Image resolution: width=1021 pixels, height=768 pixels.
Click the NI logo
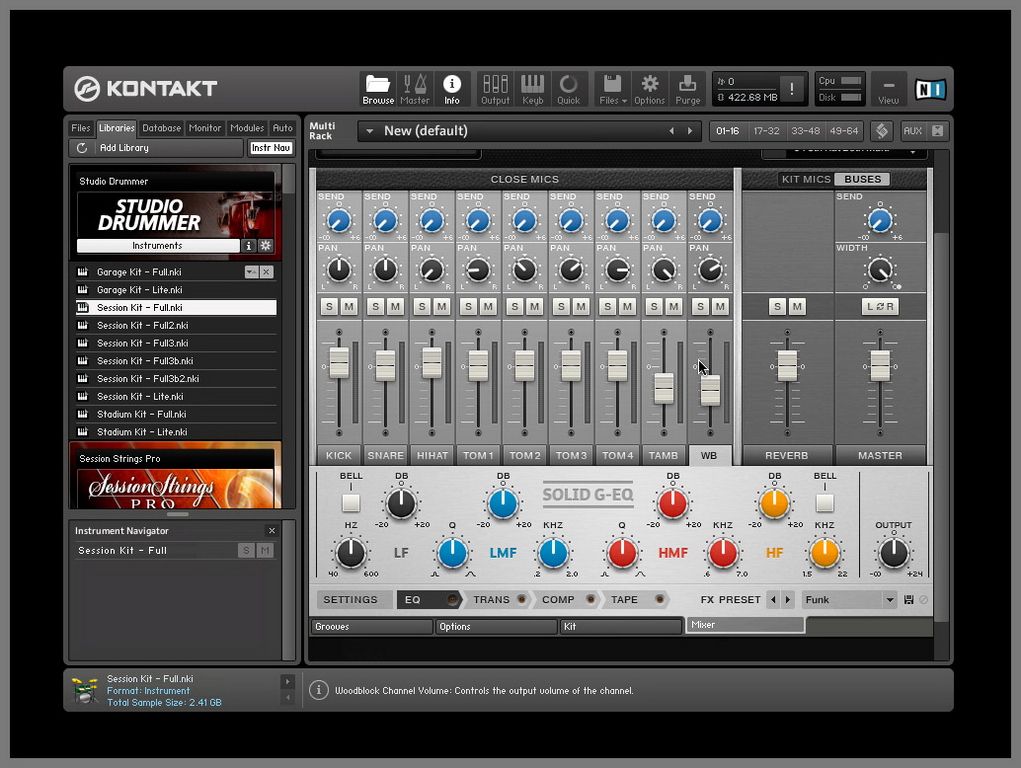pyautogui.click(x=930, y=89)
